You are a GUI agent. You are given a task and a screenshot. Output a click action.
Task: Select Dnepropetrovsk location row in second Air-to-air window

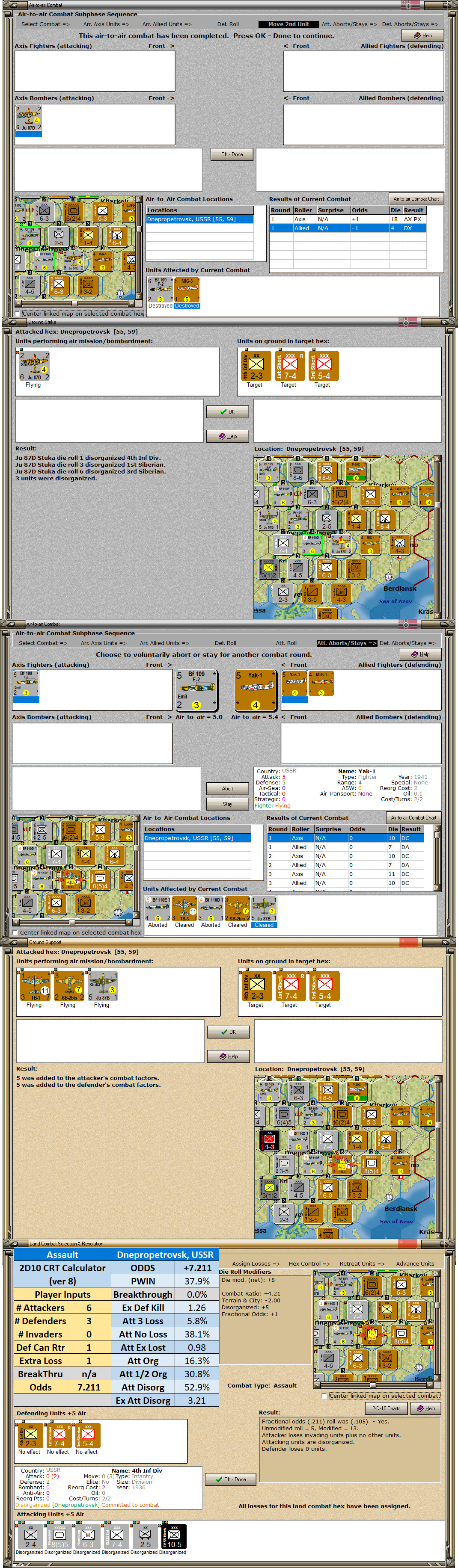click(x=197, y=838)
